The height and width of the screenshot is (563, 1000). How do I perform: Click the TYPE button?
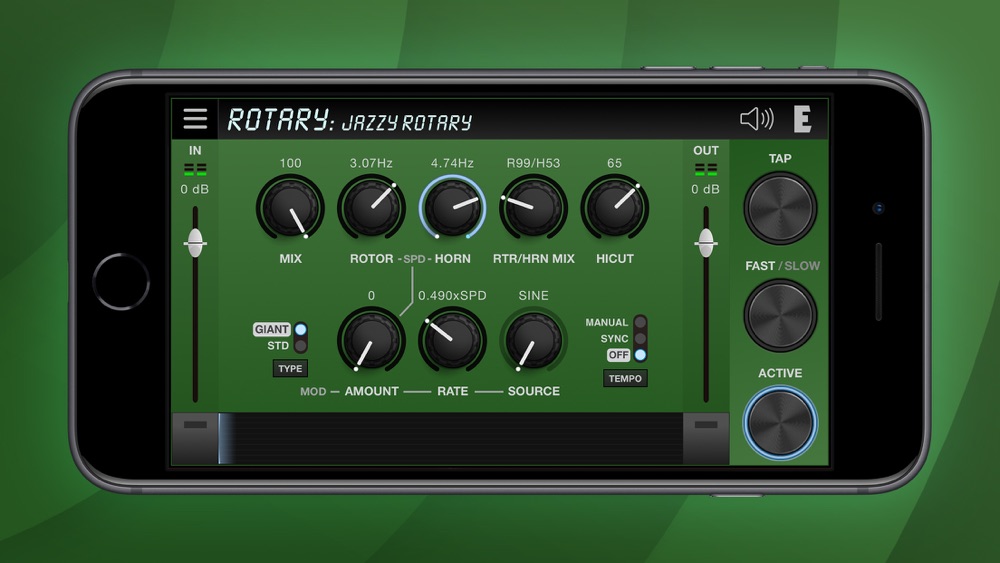290,369
